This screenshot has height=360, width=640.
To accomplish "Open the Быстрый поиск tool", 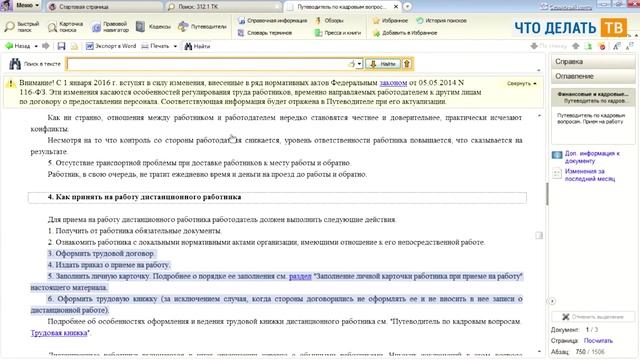I will point(22,27).
